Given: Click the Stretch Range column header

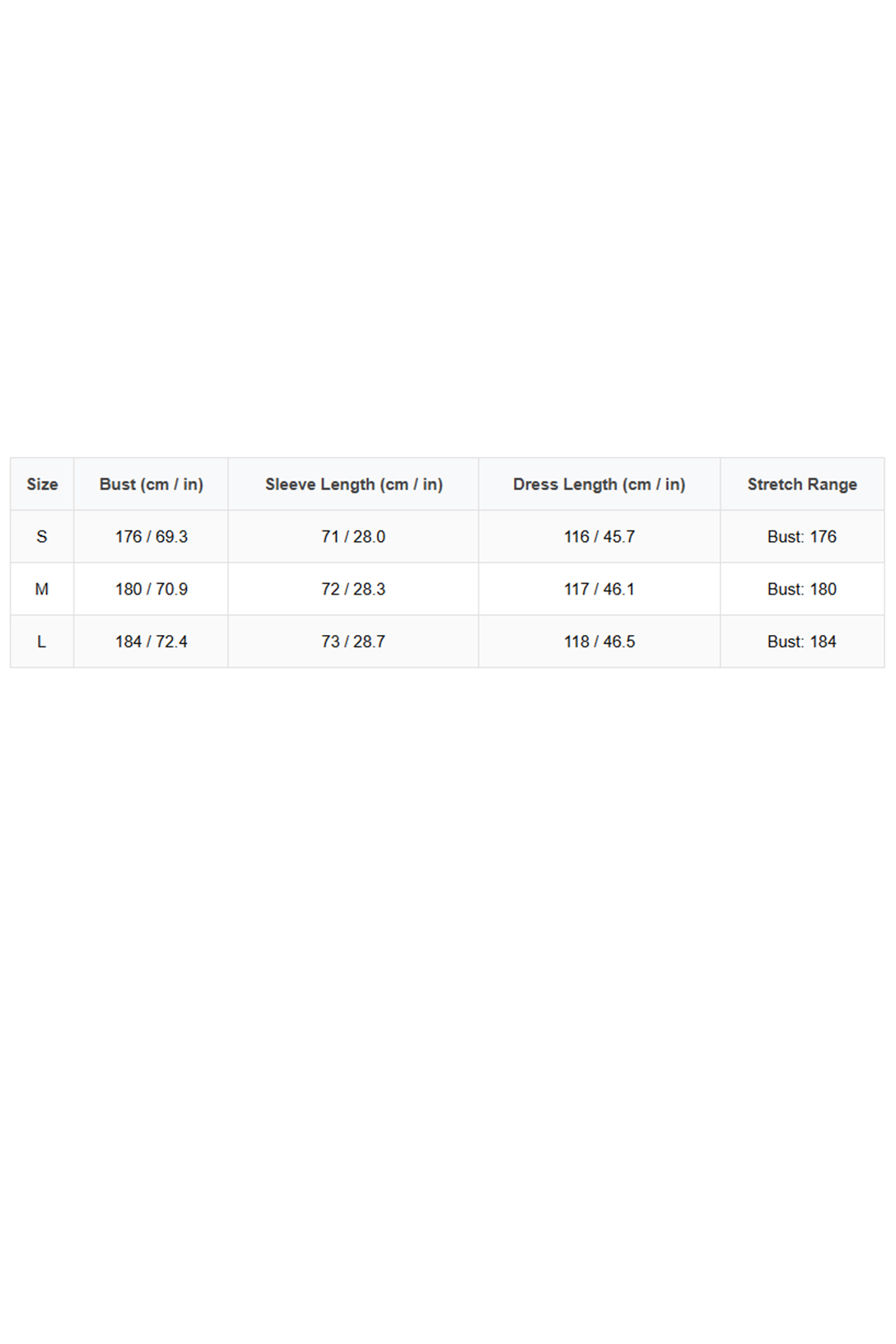Looking at the screenshot, I should coord(802,484).
